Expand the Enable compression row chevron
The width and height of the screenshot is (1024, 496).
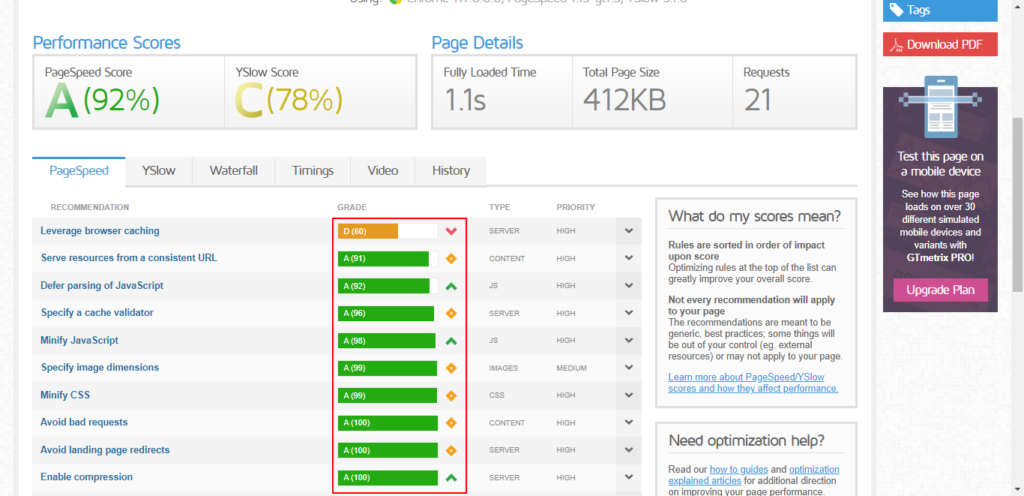point(628,477)
